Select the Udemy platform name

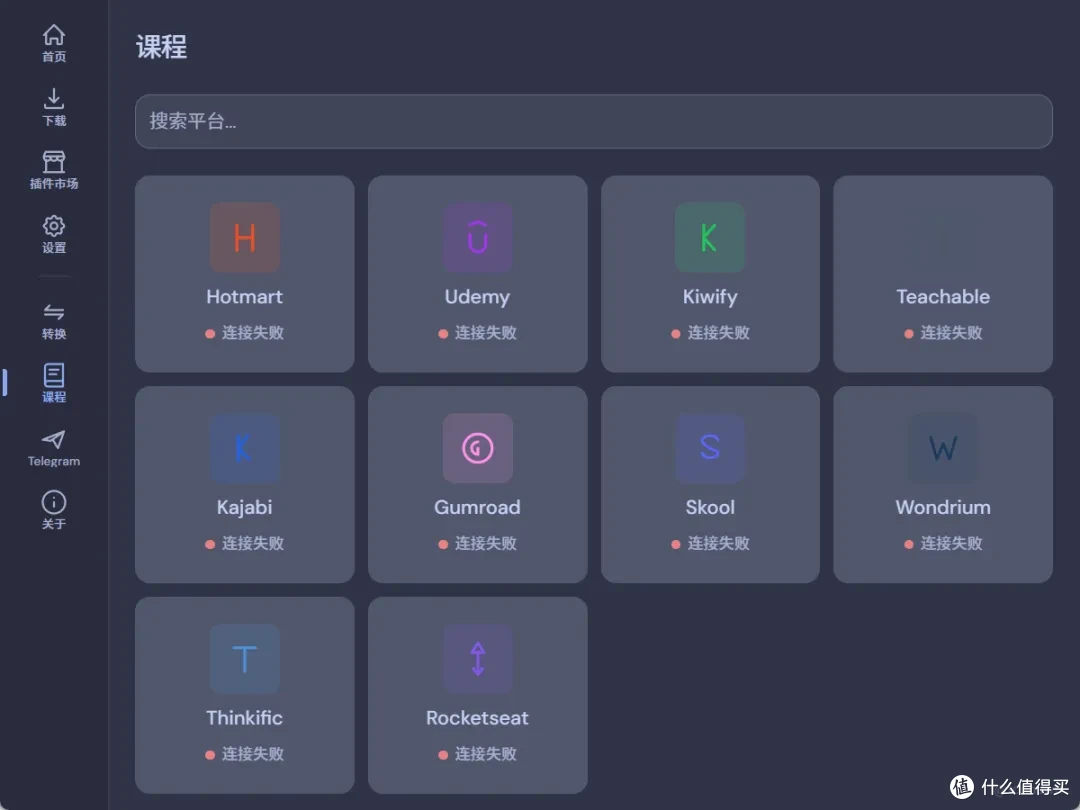[477, 297]
